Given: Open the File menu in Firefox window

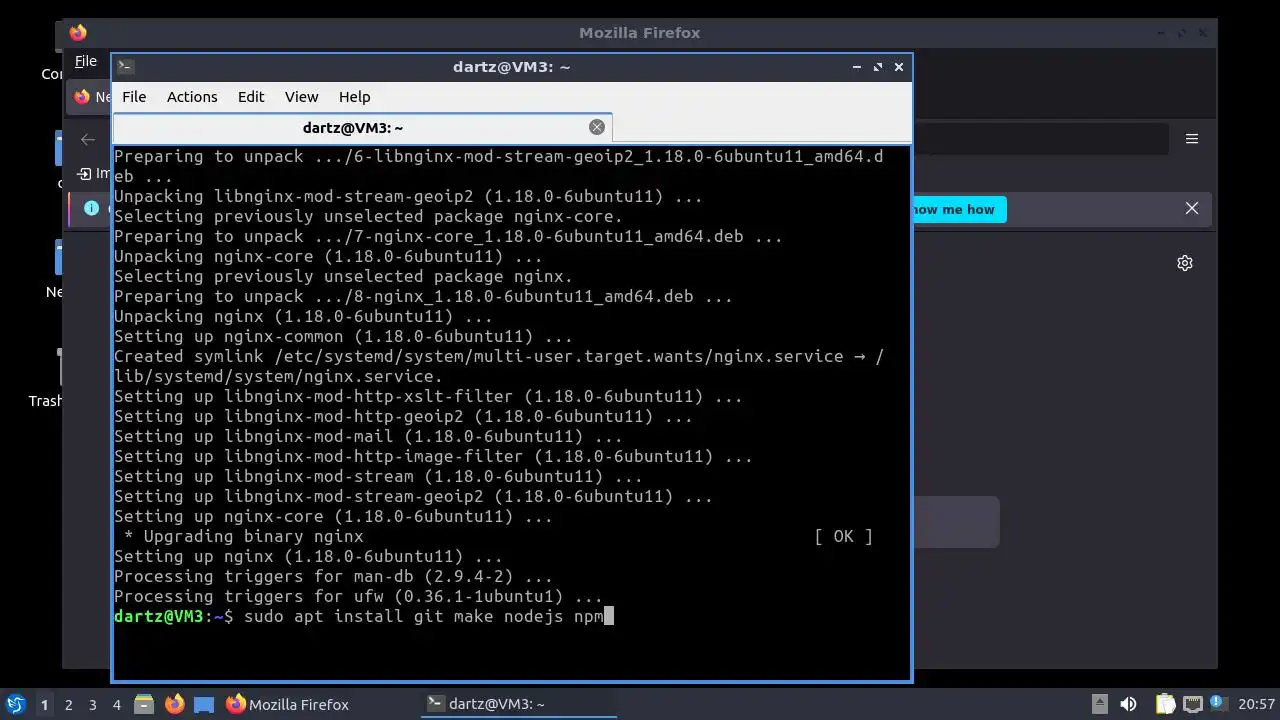Looking at the screenshot, I should 86,61.
